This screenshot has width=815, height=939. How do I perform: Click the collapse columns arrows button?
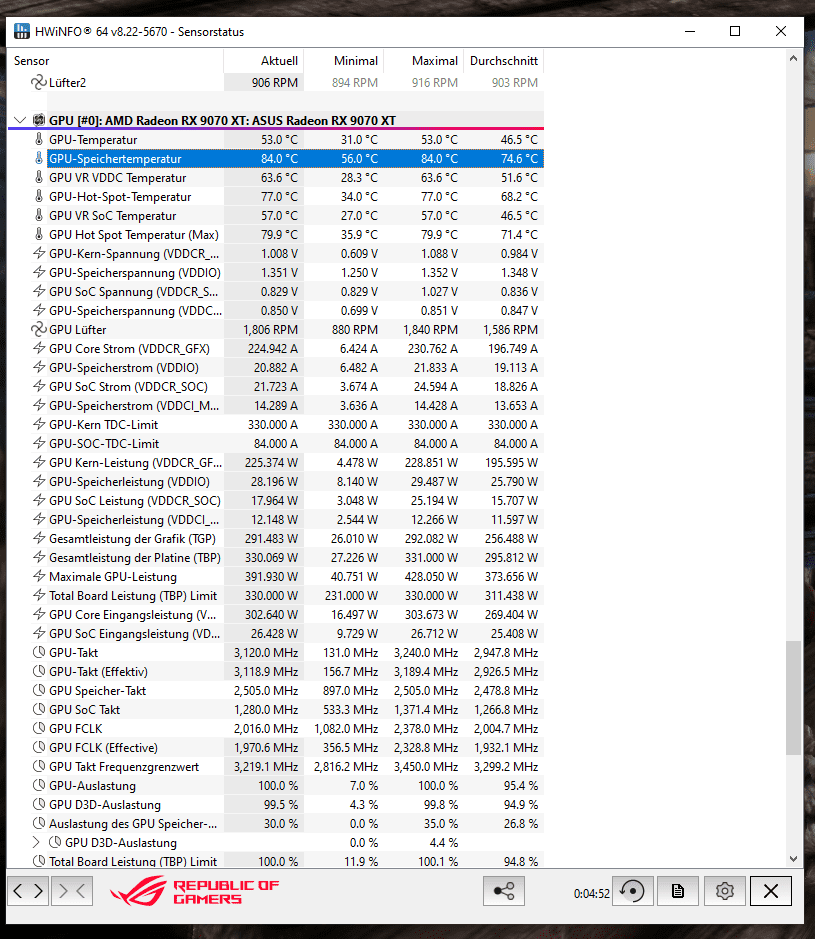coord(72,891)
